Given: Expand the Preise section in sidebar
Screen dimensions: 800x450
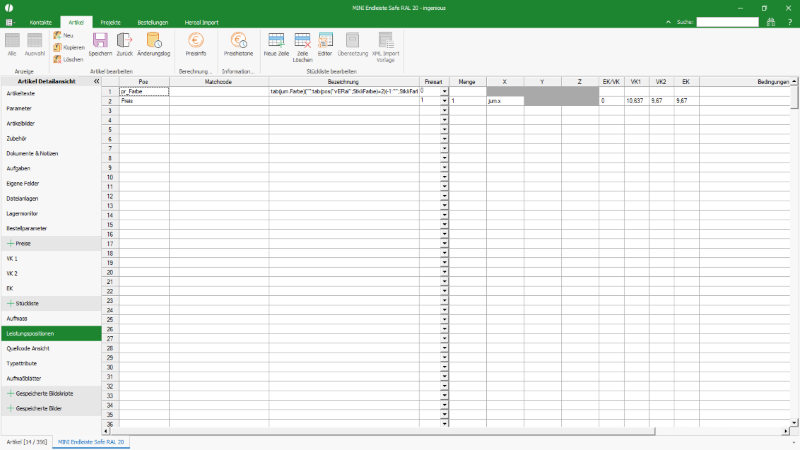Looking at the screenshot, I should tap(12, 243).
